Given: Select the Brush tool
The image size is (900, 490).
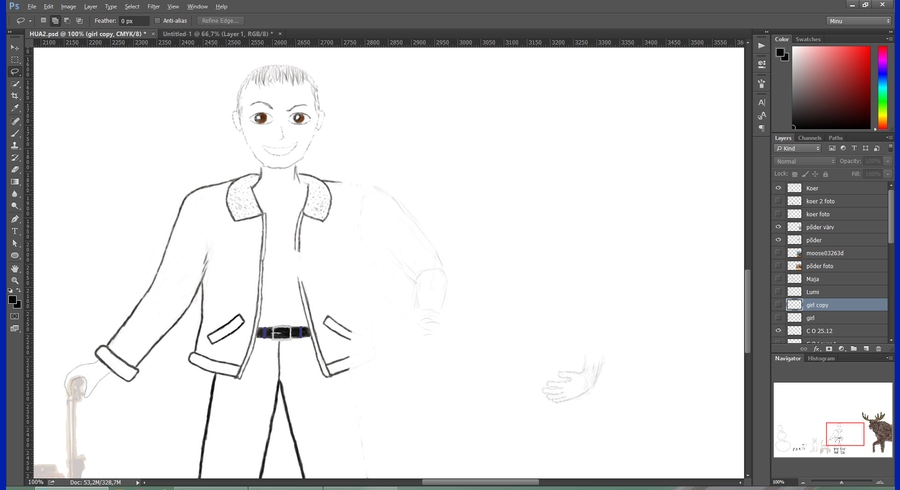Looking at the screenshot, I should pos(15,134).
